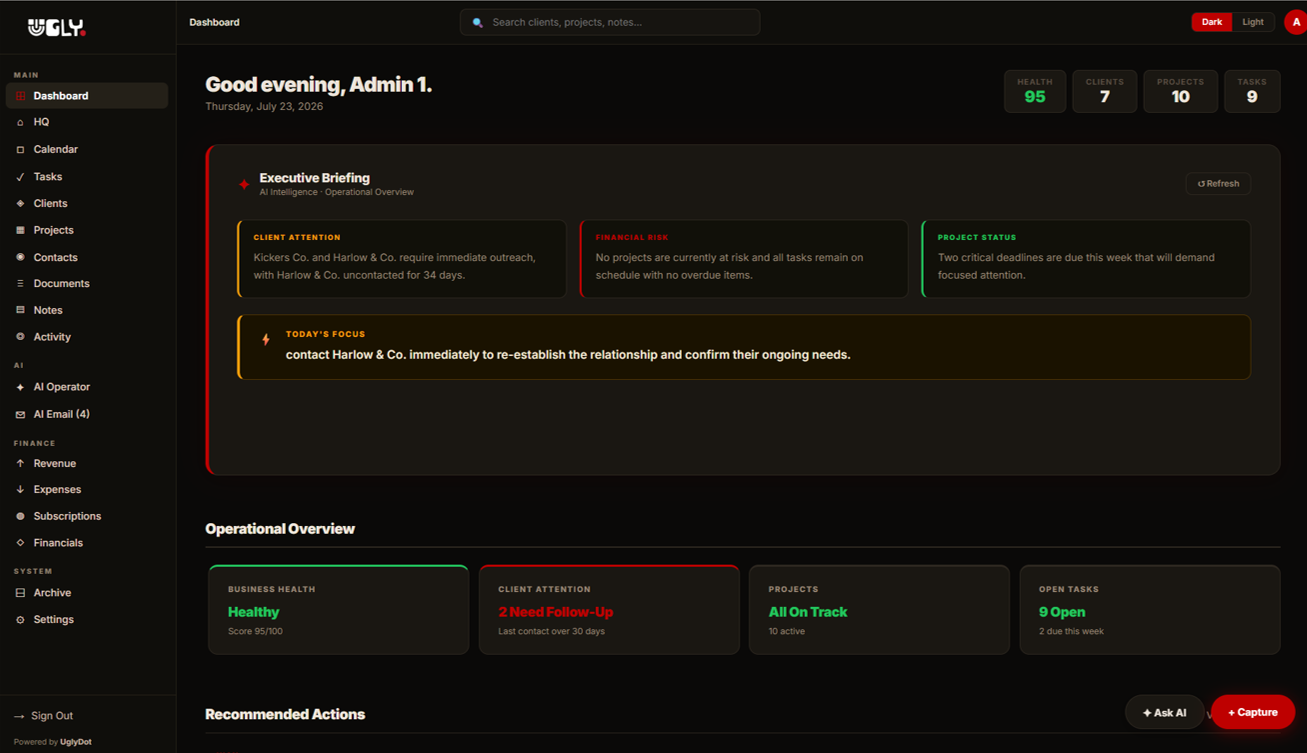Select the Project Status briefing card
This screenshot has height=753, width=1307.
click(1086, 259)
